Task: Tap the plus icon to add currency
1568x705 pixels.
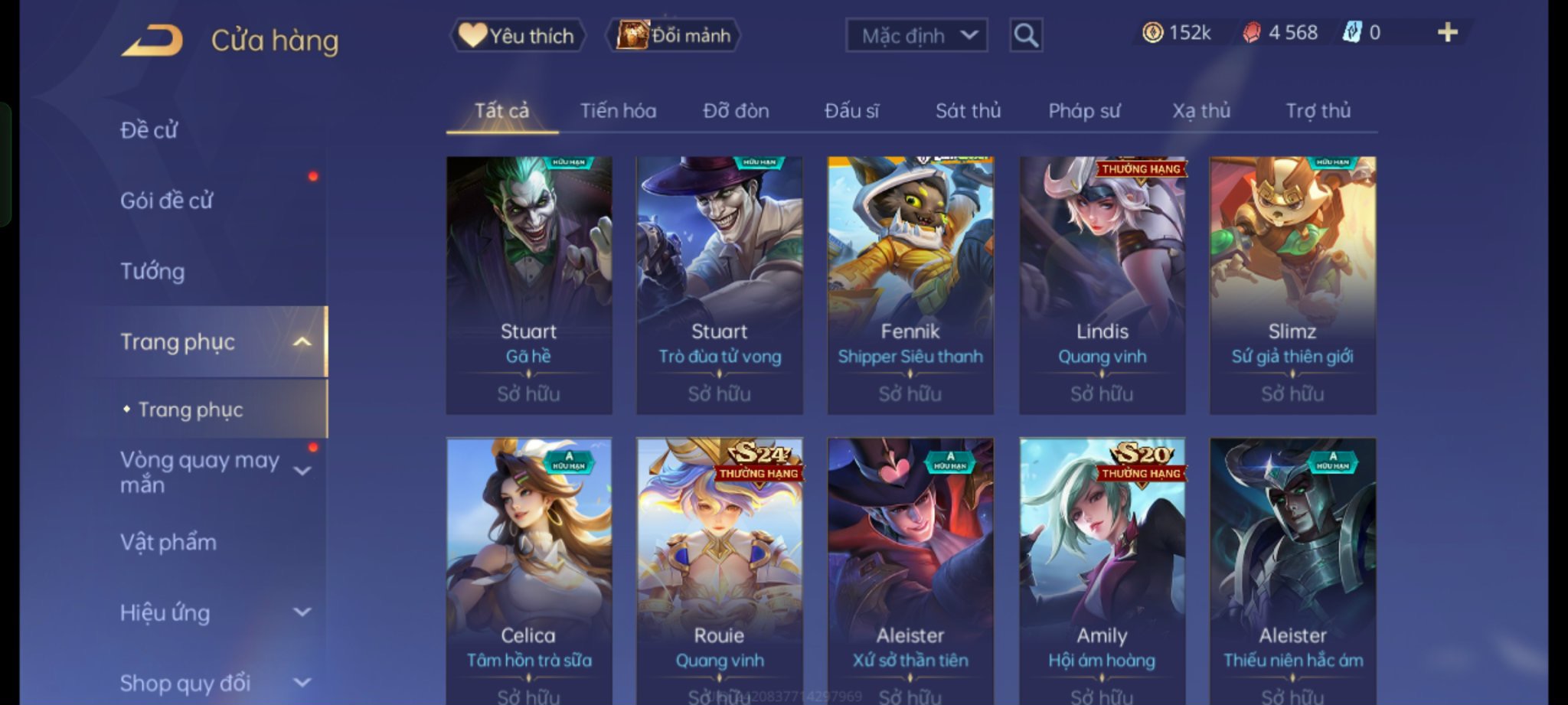Action: pos(1447,32)
